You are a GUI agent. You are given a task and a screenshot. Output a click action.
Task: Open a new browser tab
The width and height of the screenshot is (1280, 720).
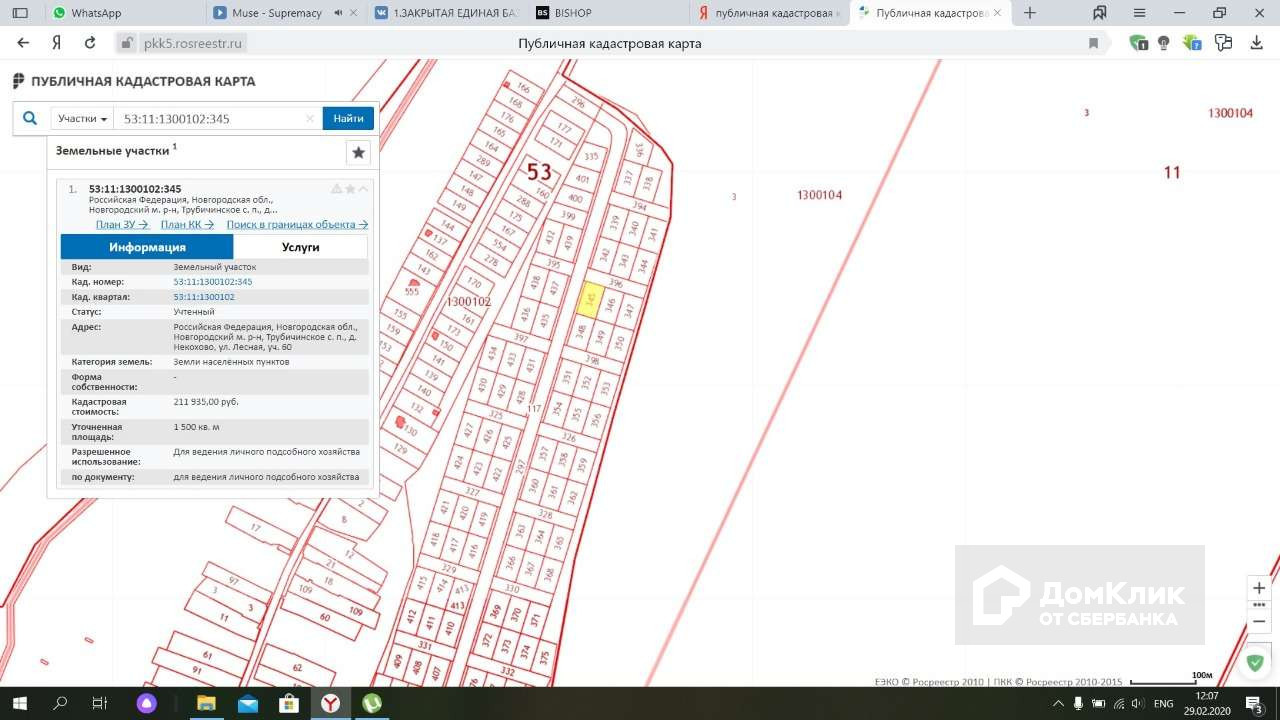pos(1030,13)
